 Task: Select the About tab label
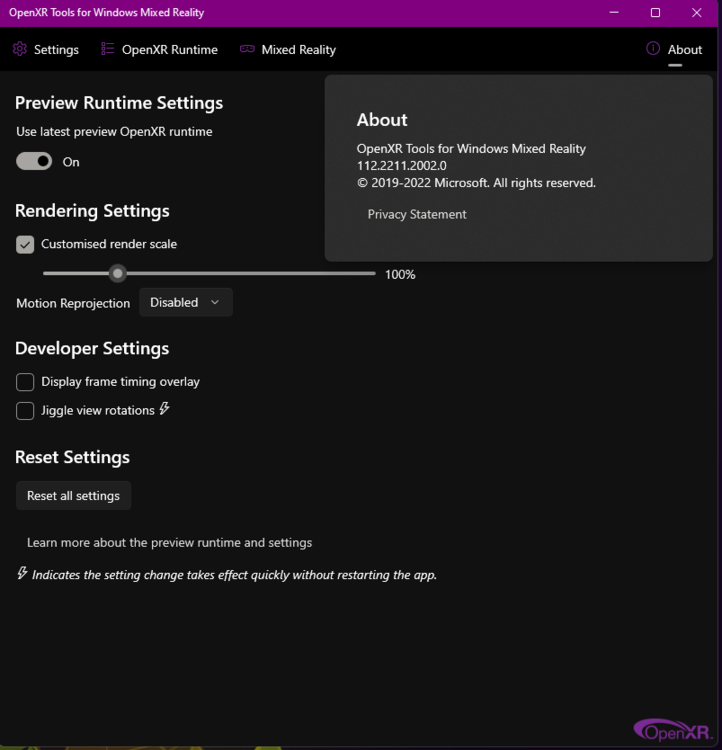(685, 49)
